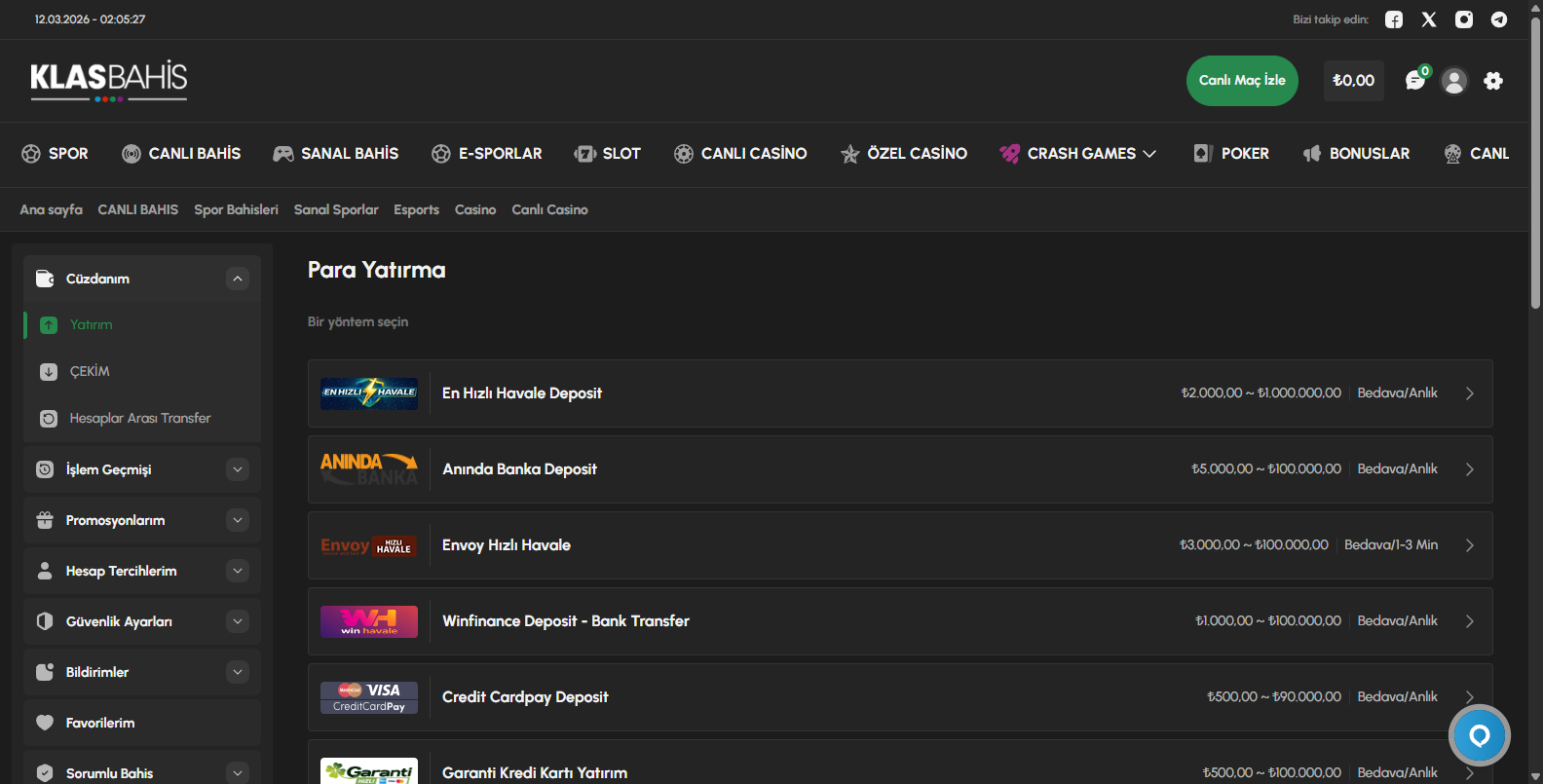Open the Telegram social icon
Screen dimensions: 1543x784
[x=1499, y=19]
